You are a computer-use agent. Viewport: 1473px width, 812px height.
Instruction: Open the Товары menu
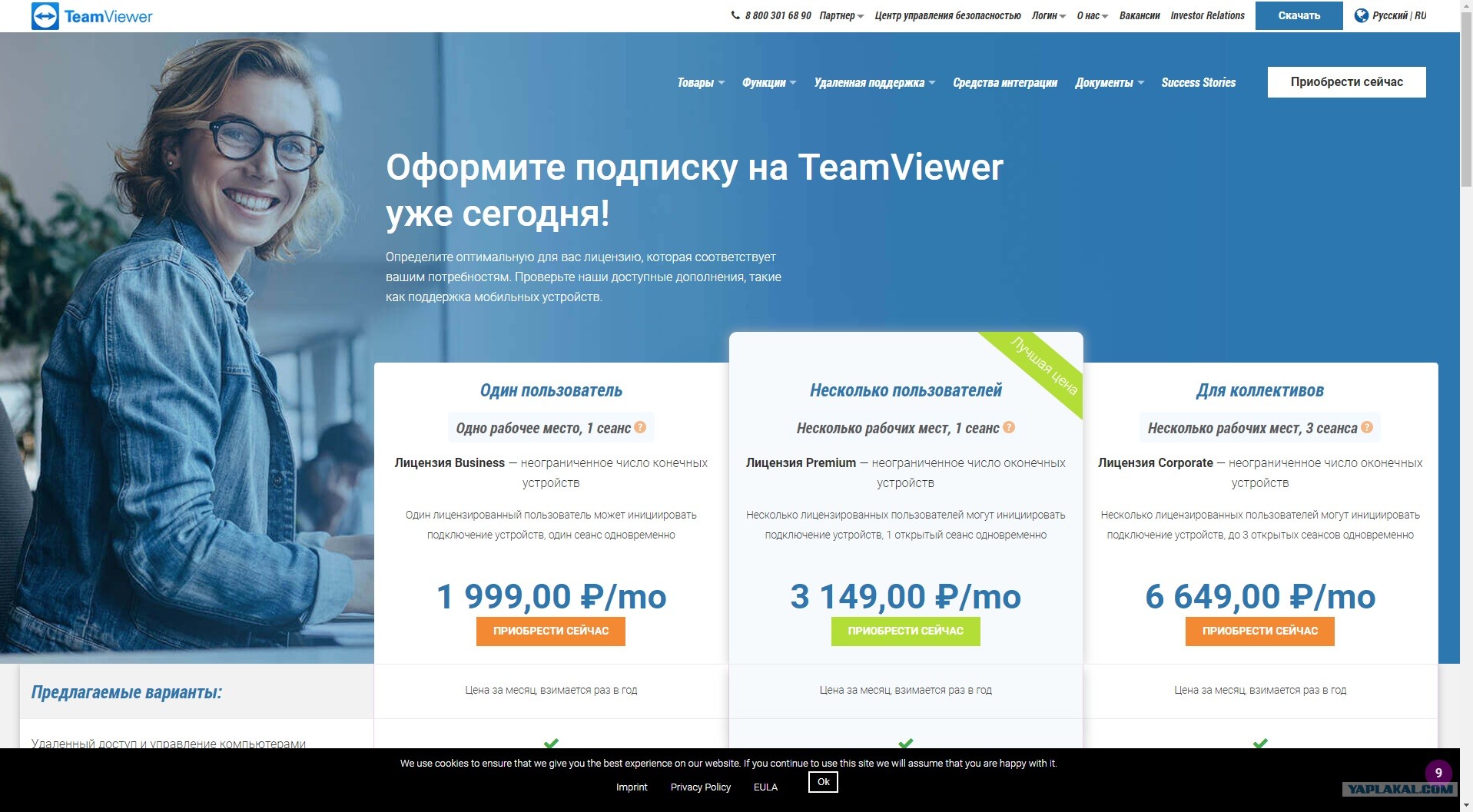pos(701,82)
